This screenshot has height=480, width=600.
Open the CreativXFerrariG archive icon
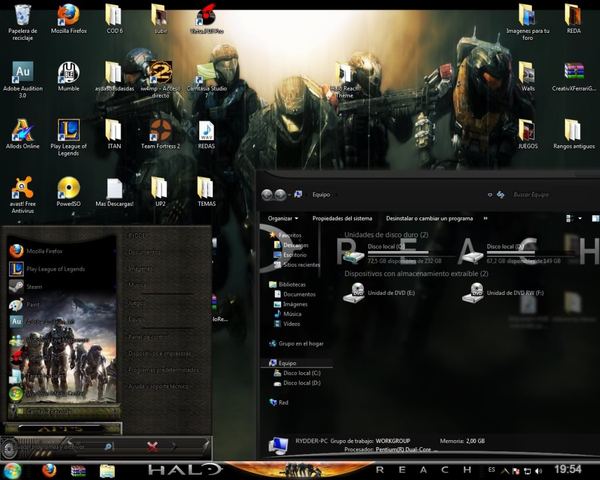574,77
